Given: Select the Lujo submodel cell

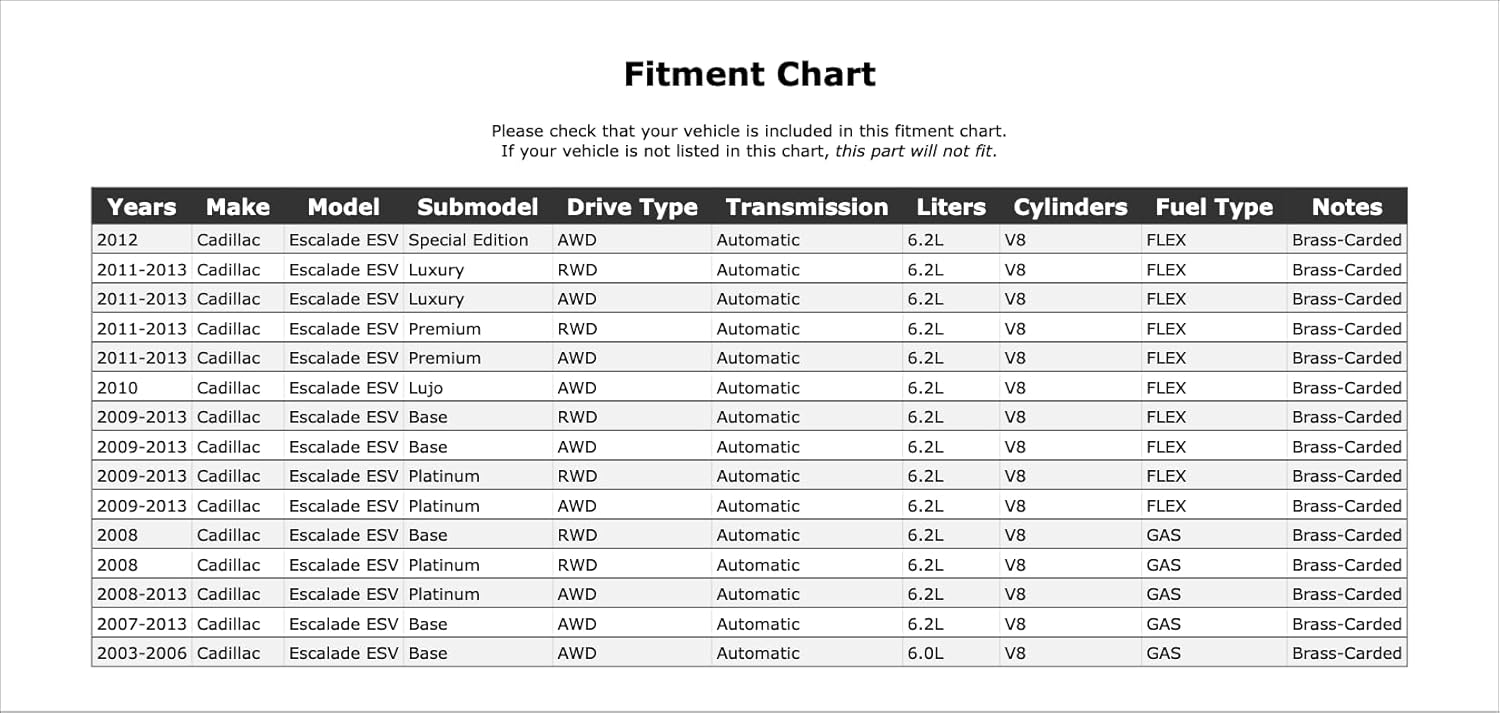Looking at the screenshot, I should [x=425, y=388].
